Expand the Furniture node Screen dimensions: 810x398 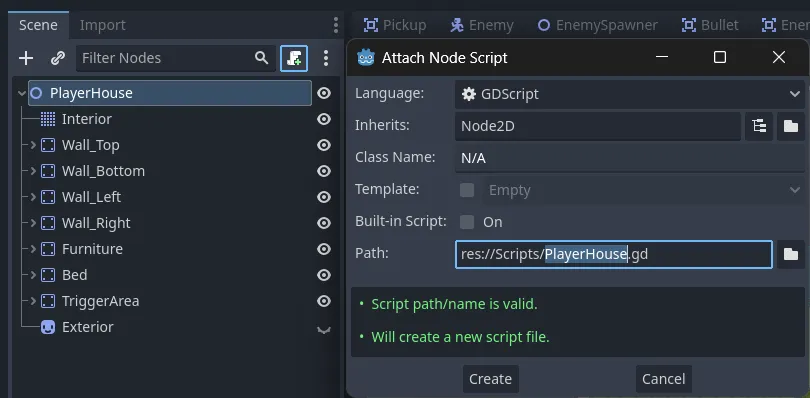tap(33, 249)
